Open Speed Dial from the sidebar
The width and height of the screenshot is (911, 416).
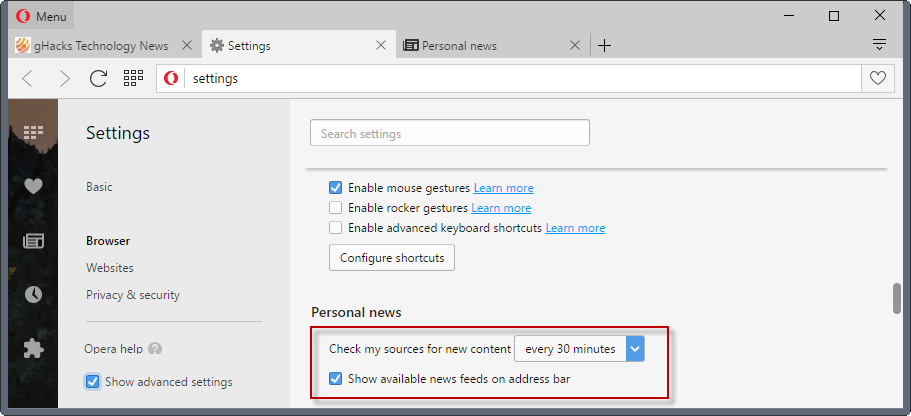pyautogui.click(x=33, y=132)
